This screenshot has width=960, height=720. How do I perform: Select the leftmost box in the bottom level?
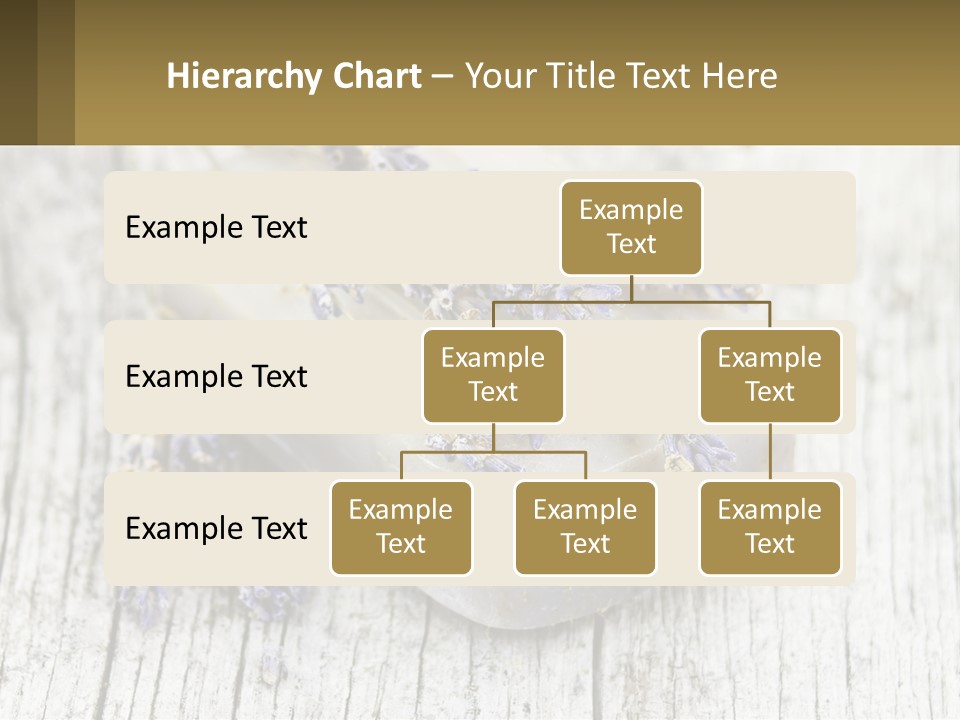(x=401, y=527)
